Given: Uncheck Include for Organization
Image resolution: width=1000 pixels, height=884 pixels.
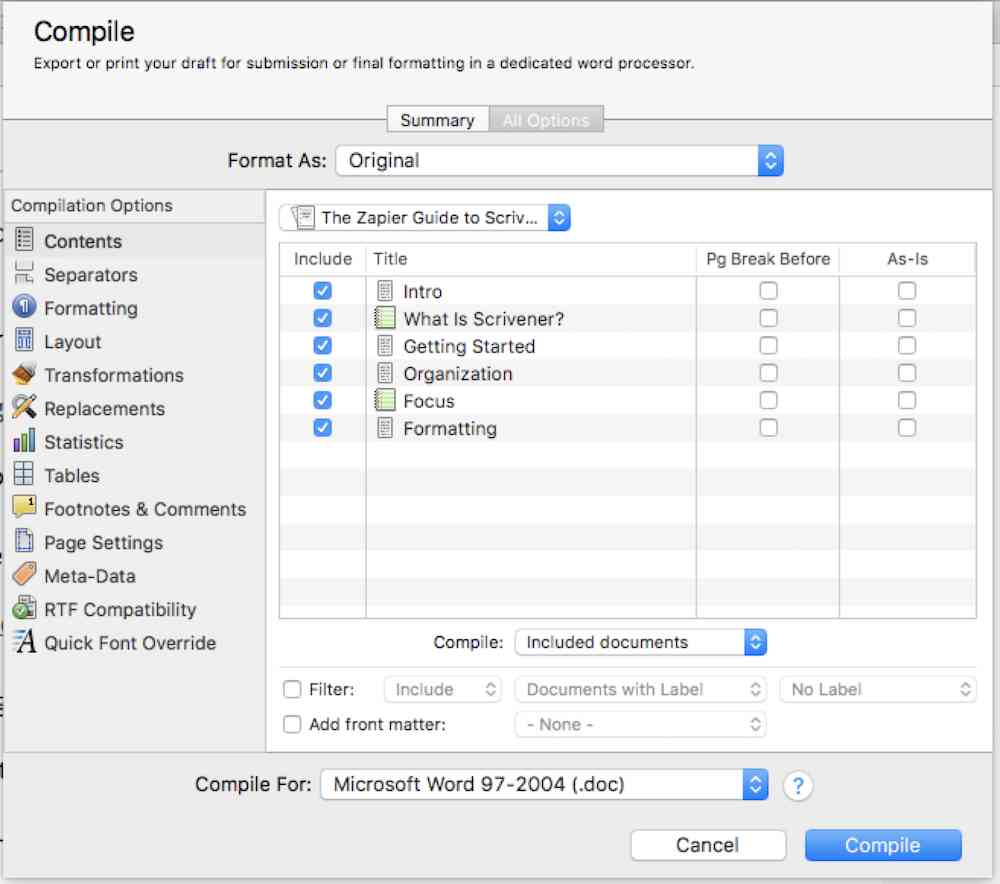Looking at the screenshot, I should click(x=323, y=373).
